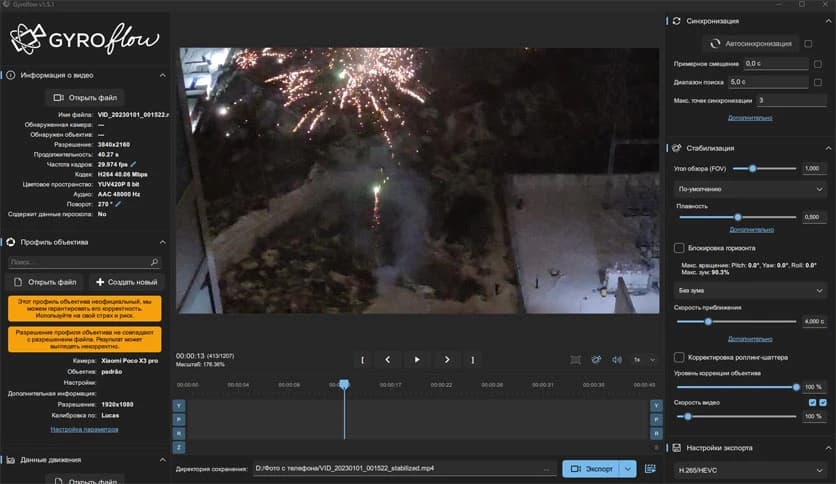This screenshot has height=484, width=836.
Task: Open the Export button's dropdown arrow
Action: 628,469
